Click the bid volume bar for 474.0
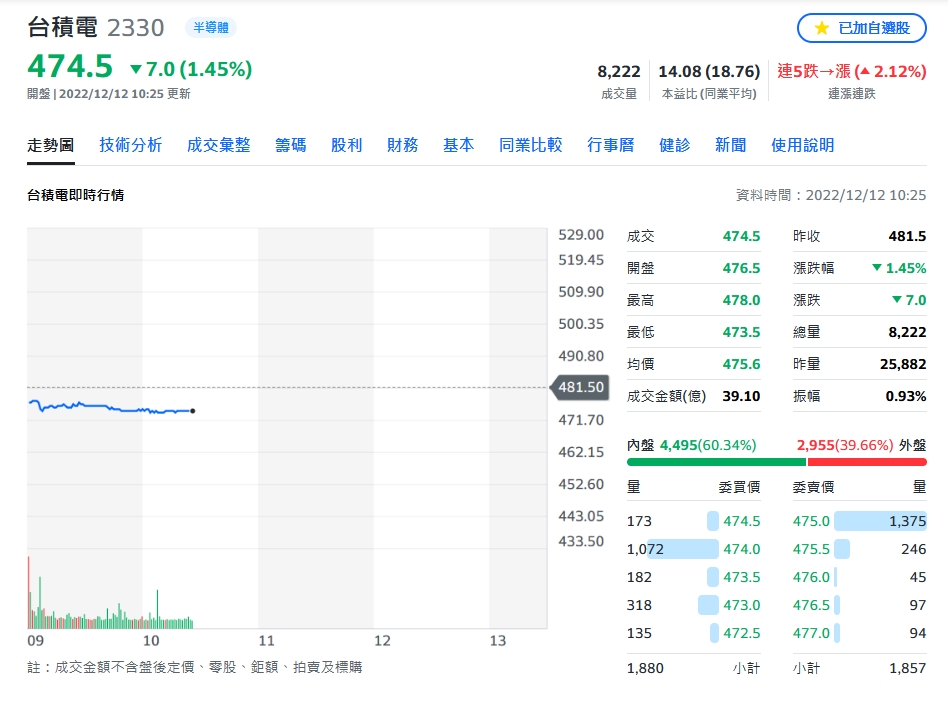The width and height of the screenshot is (948, 701). (683, 549)
